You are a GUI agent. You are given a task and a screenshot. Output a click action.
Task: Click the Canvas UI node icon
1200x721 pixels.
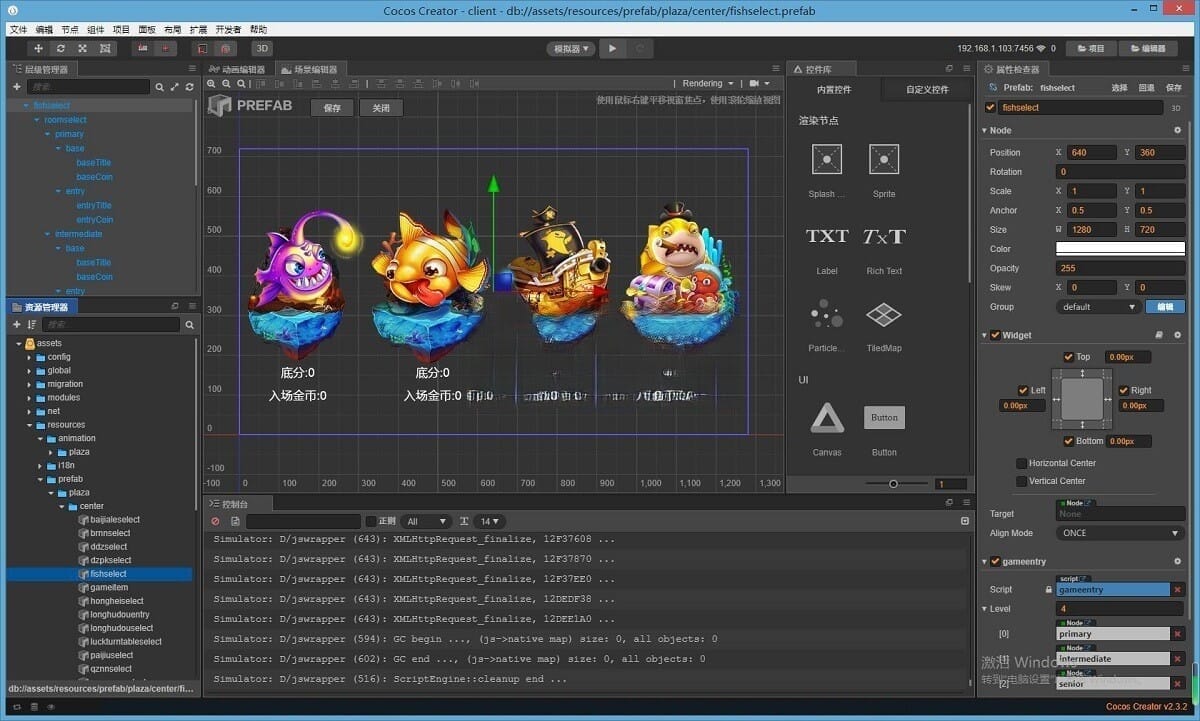(x=827, y=417)
